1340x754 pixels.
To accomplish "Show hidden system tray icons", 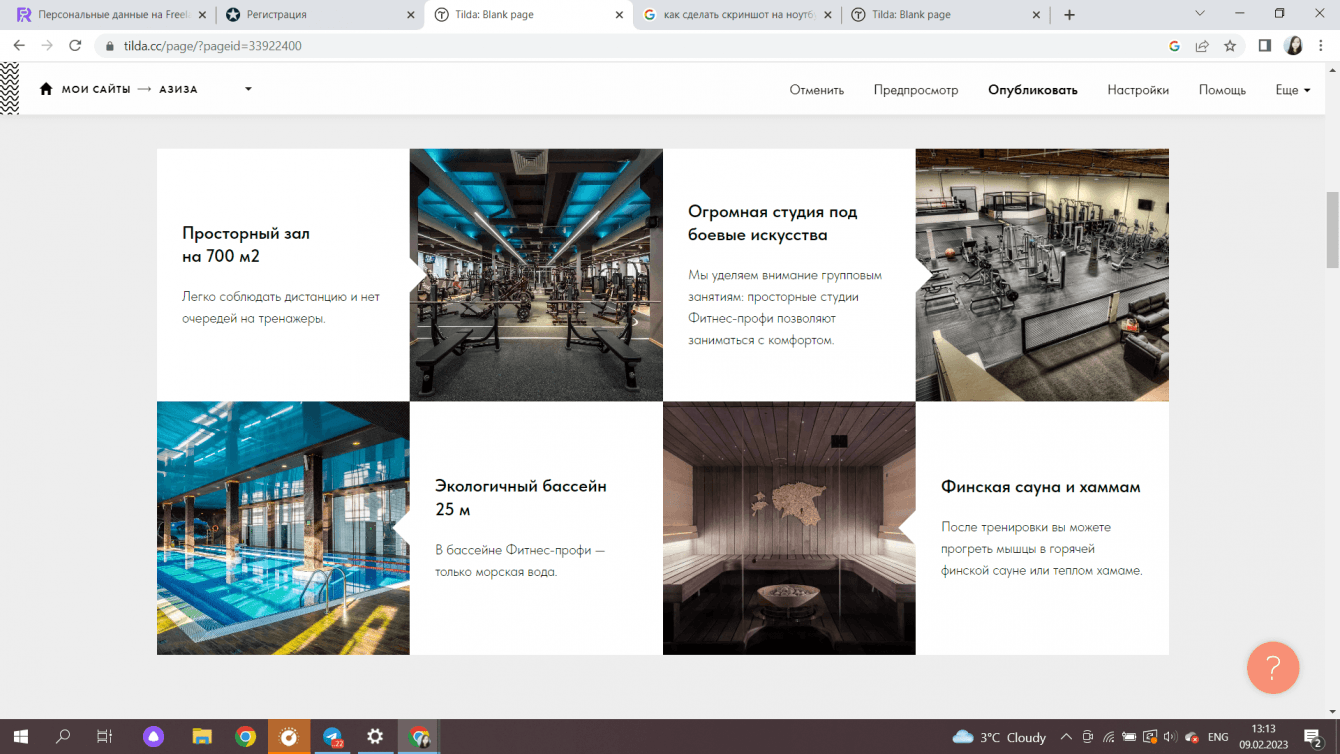I will [x=1066, y=737].
